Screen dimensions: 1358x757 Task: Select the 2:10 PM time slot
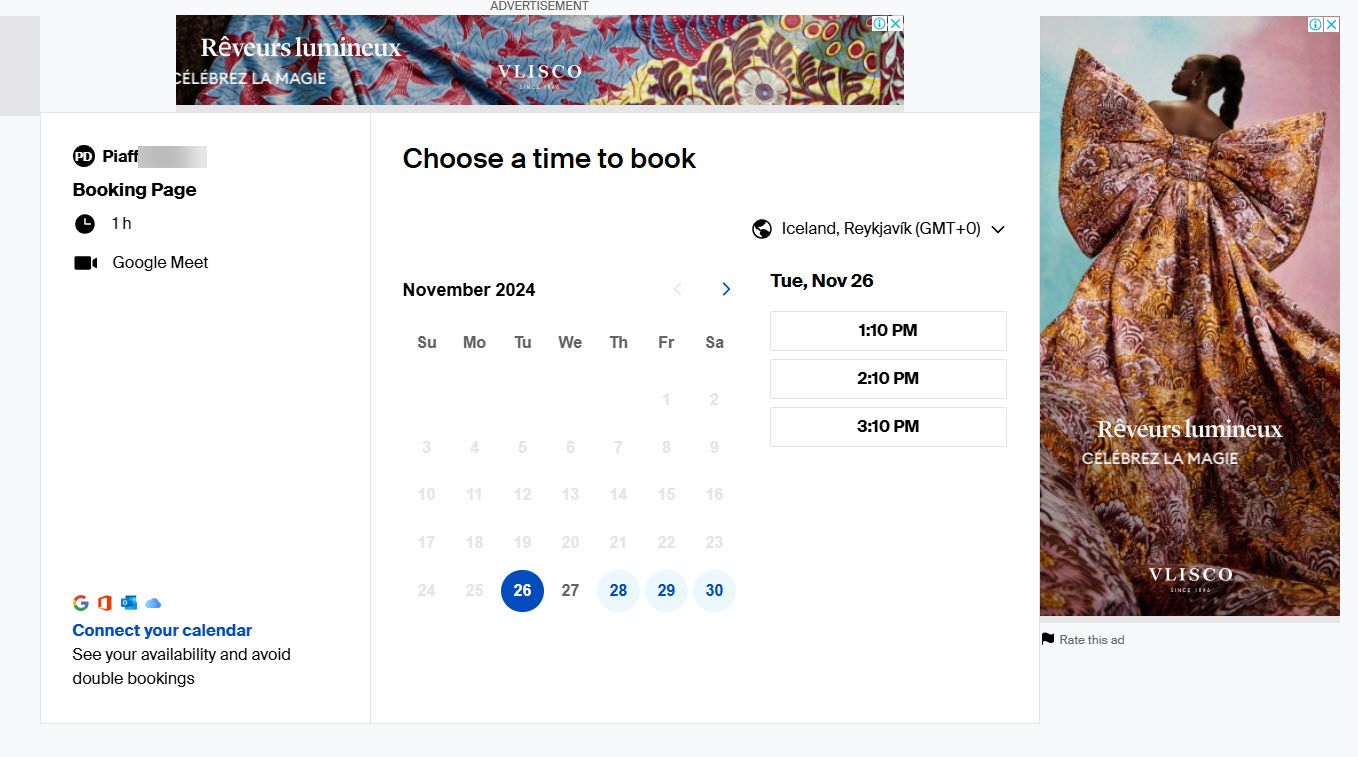click(888, 378)
